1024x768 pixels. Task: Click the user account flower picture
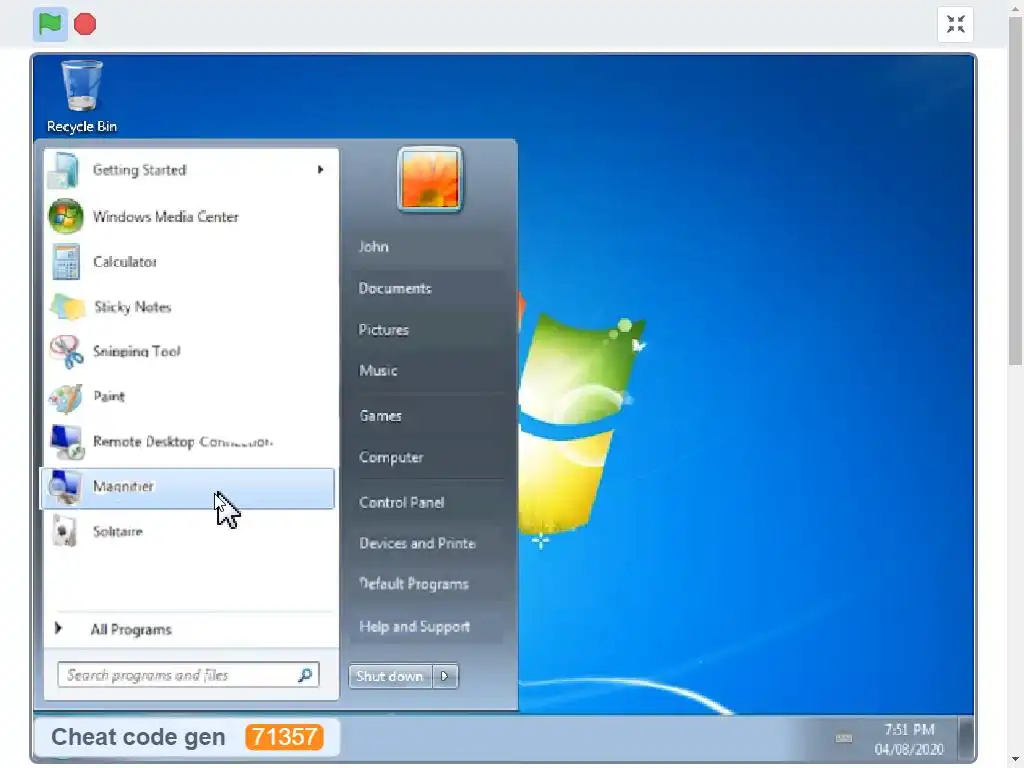coord(430,180)
